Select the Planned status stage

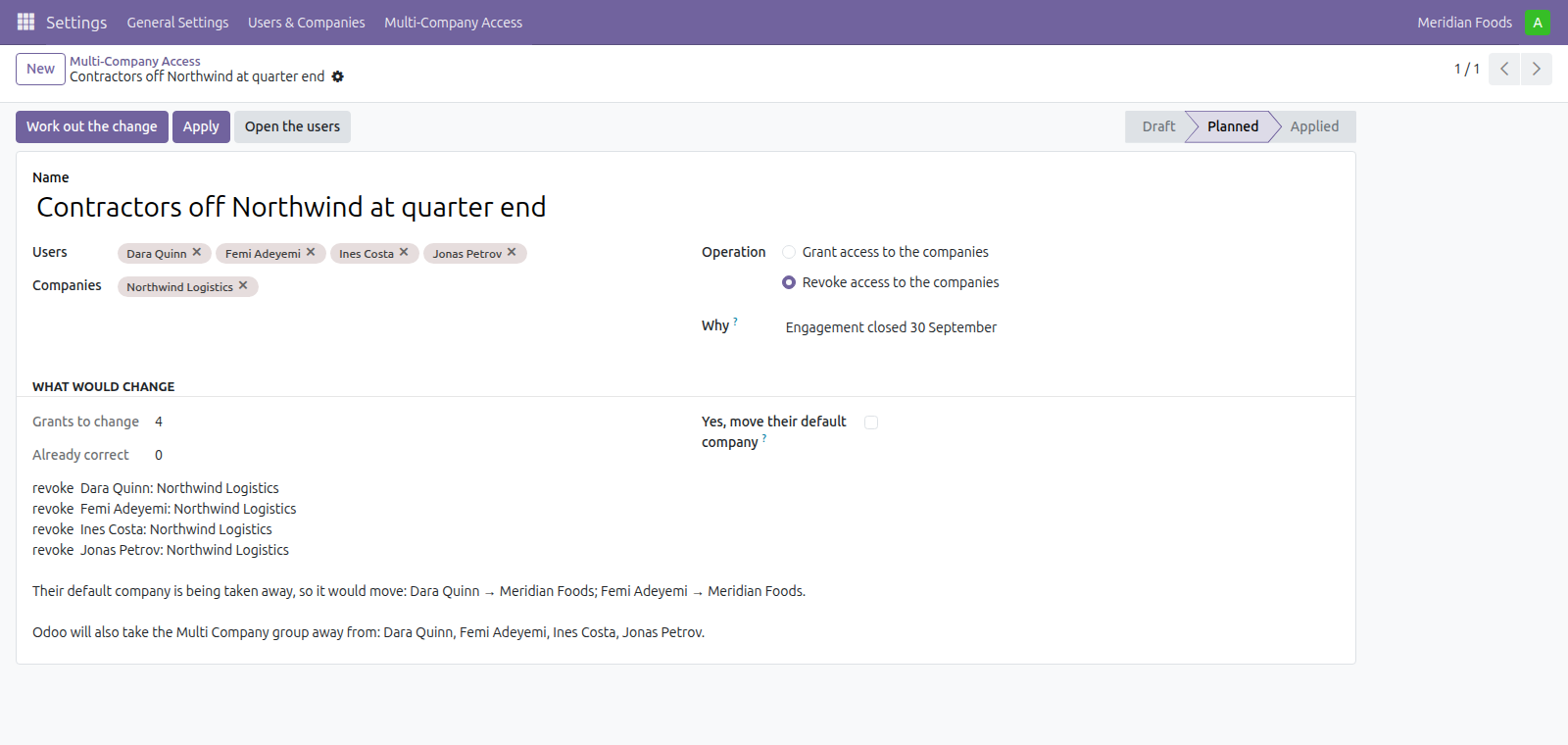coord(1232,126)
